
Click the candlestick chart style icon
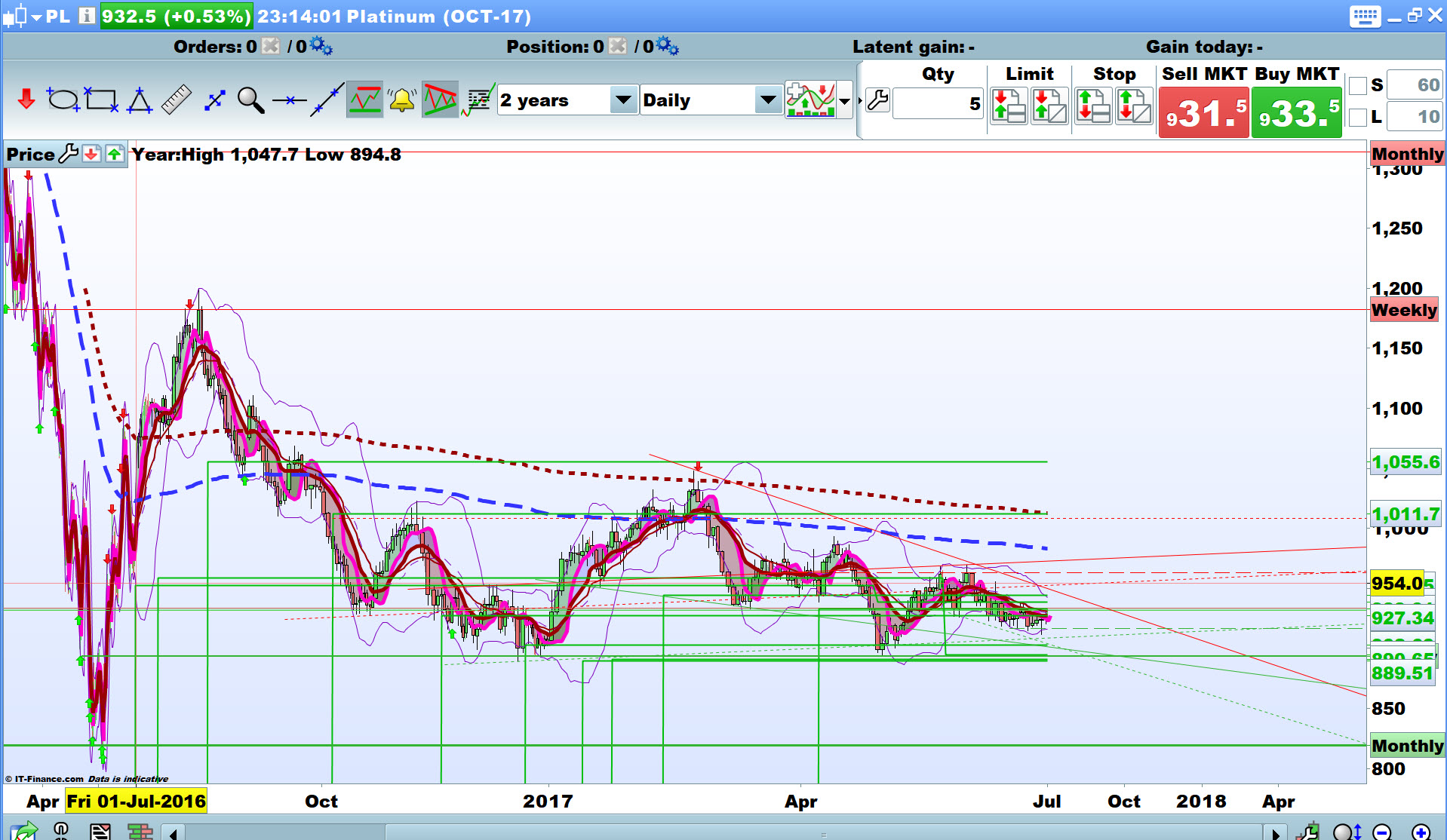point(15,16)
